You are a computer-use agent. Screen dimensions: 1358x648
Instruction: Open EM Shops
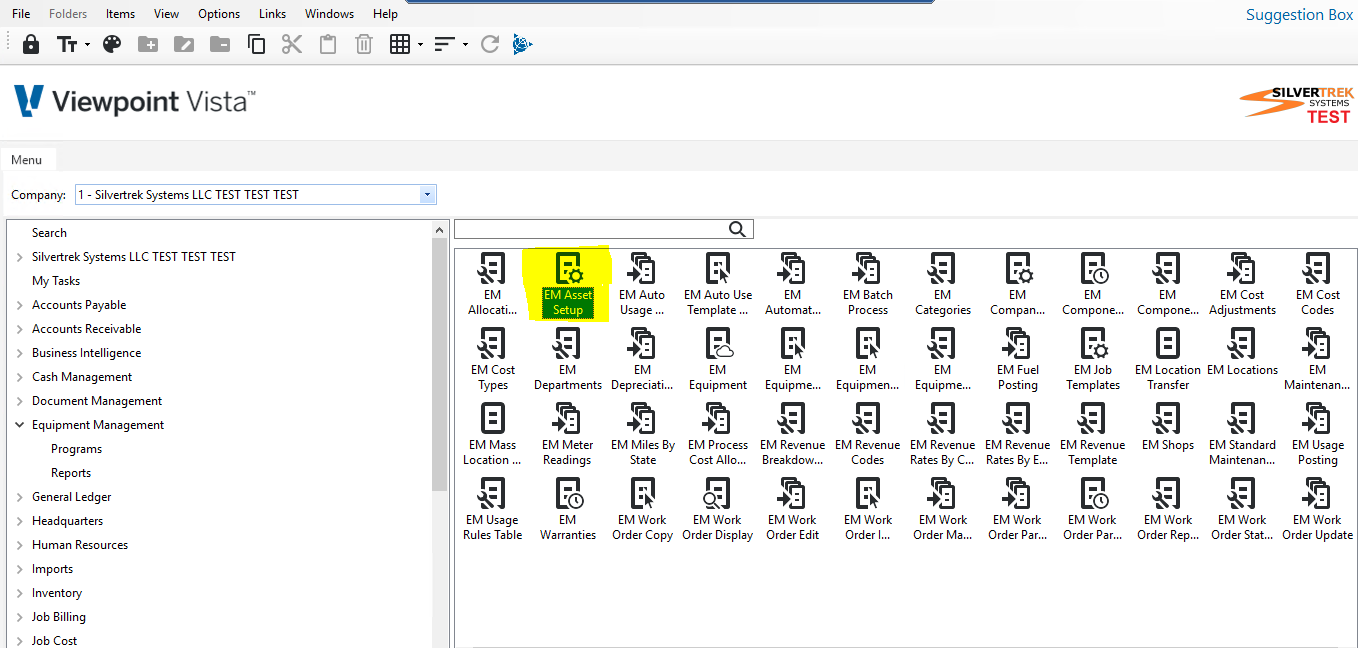click(x=1168, y=428)
